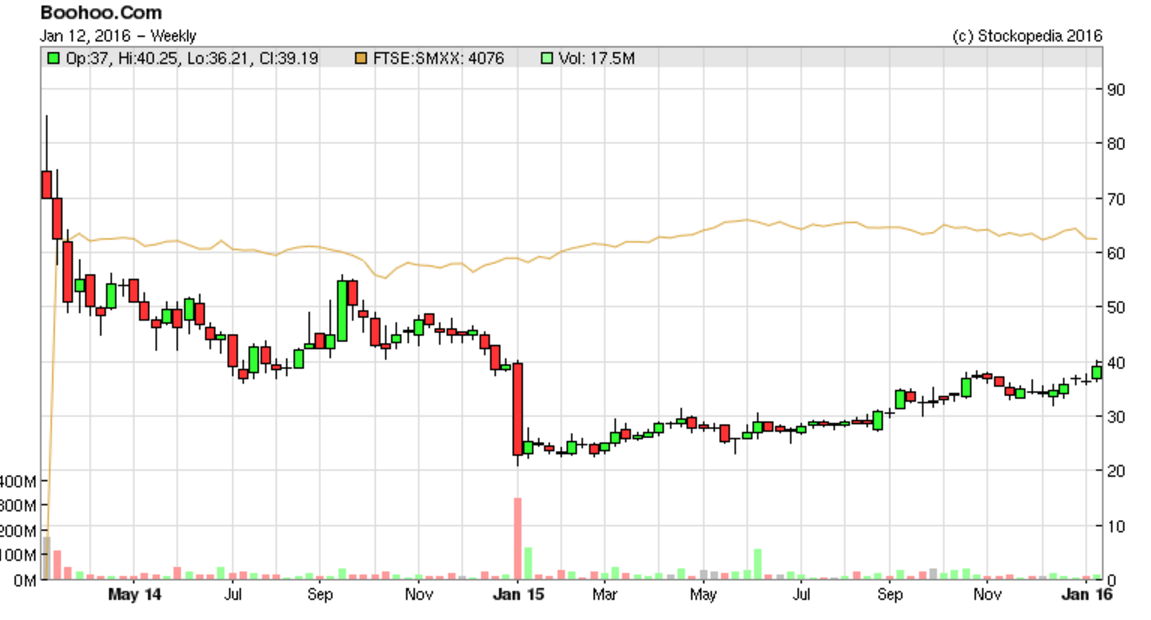Select the 'Jan 12, 2016 – Weekly' subtitle
This screenshot has height=620, width=1151.
click(118, 35)
